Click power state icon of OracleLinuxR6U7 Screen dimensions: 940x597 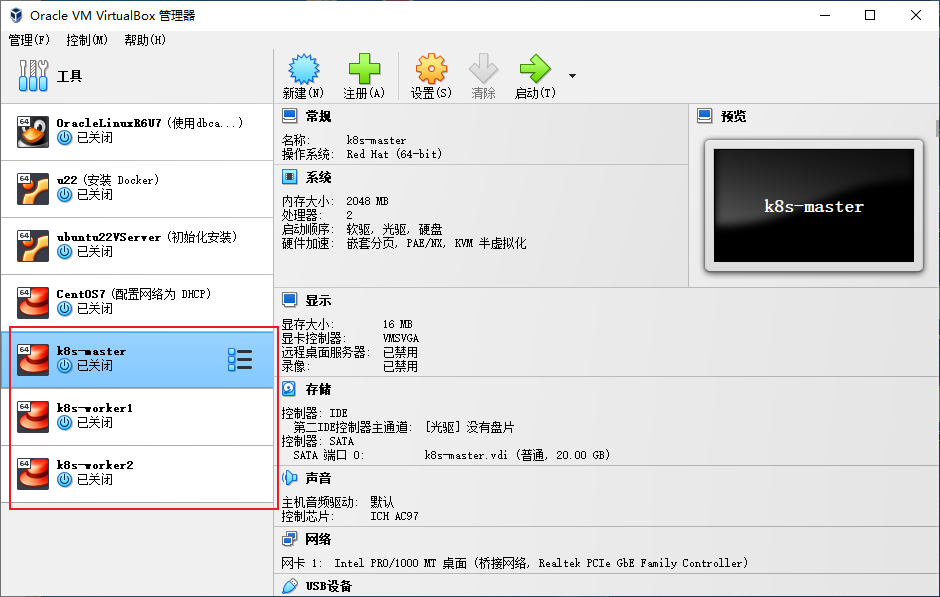tap(65, 138)
